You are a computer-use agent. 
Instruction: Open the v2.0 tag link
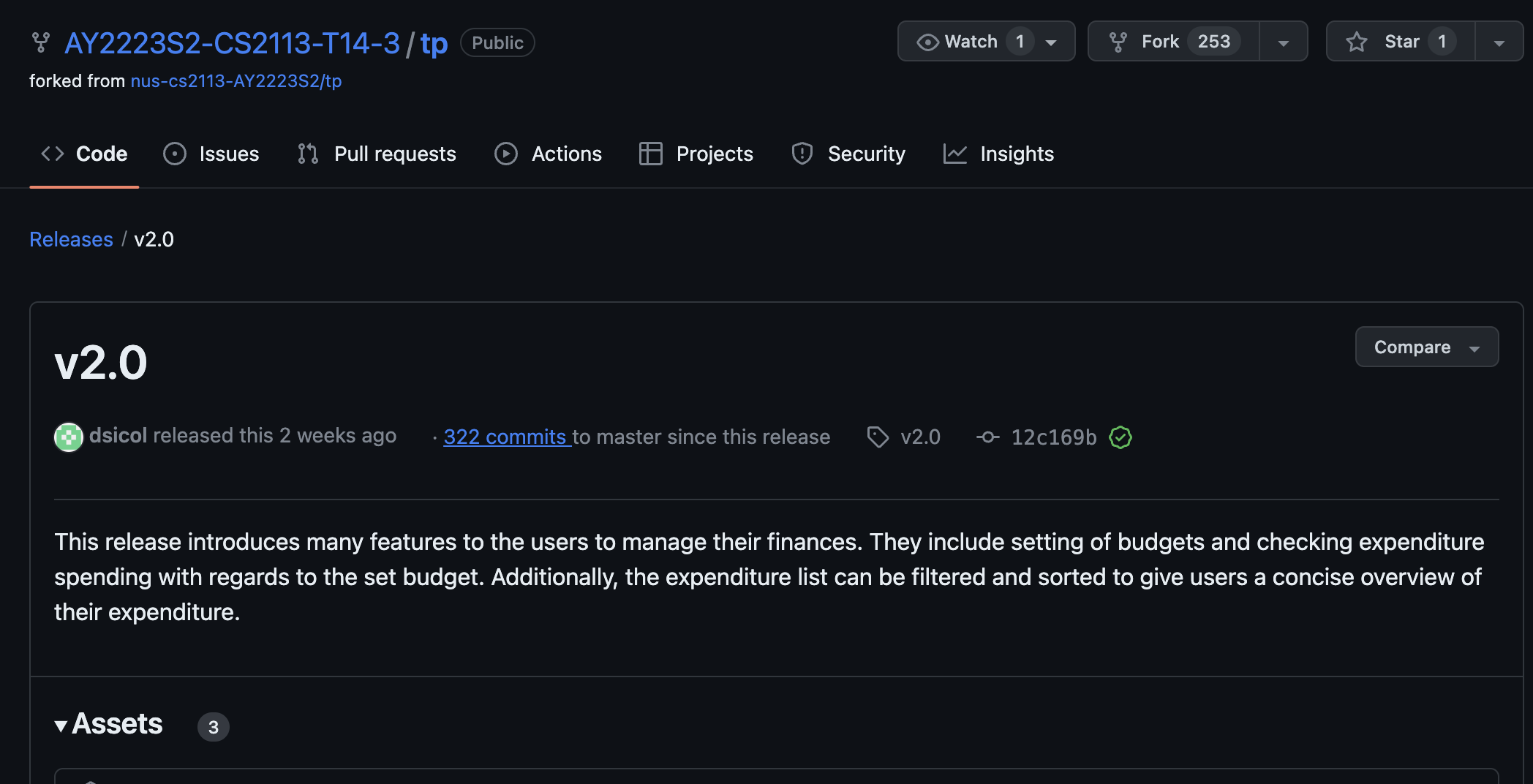(920, 437)
